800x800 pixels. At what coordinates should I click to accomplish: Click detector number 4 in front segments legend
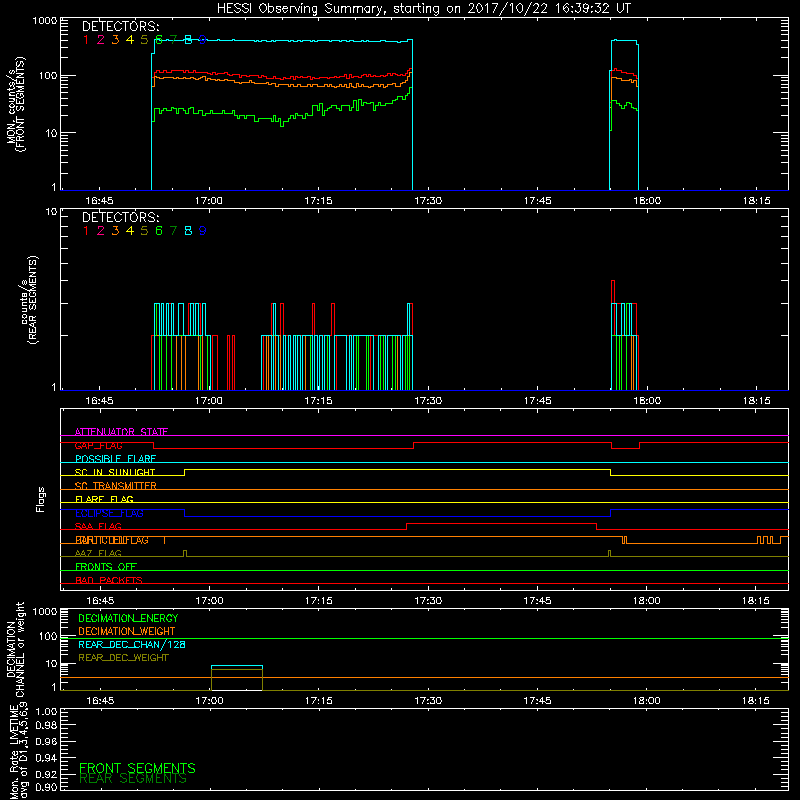pos(130,40)
